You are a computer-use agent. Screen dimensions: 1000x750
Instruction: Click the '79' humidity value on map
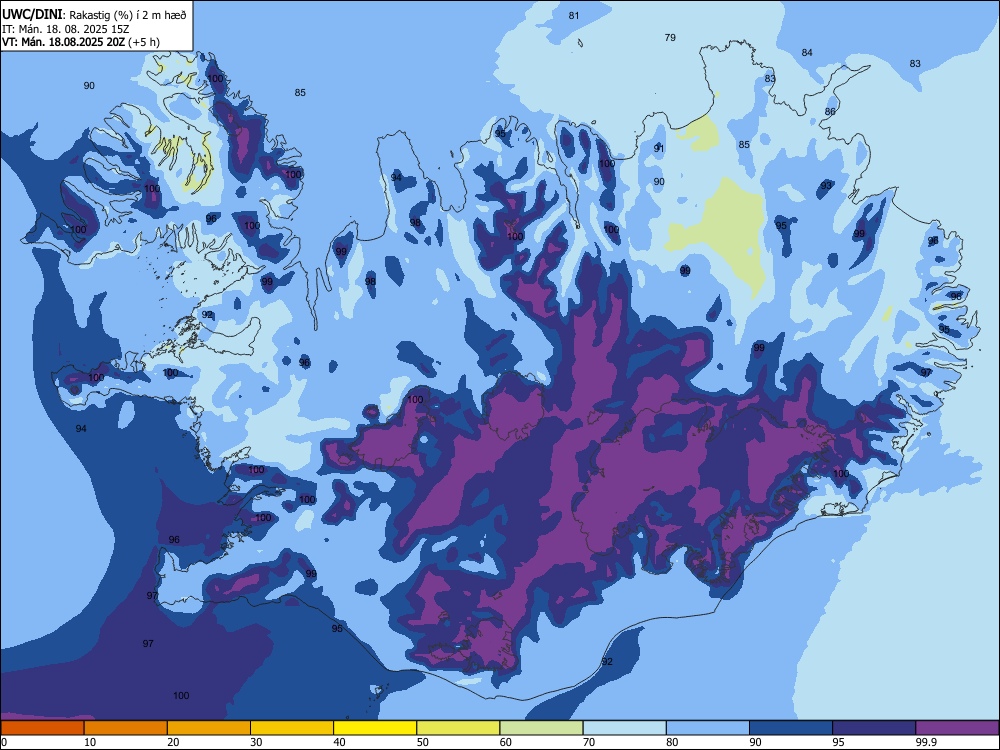click(670, 38)
